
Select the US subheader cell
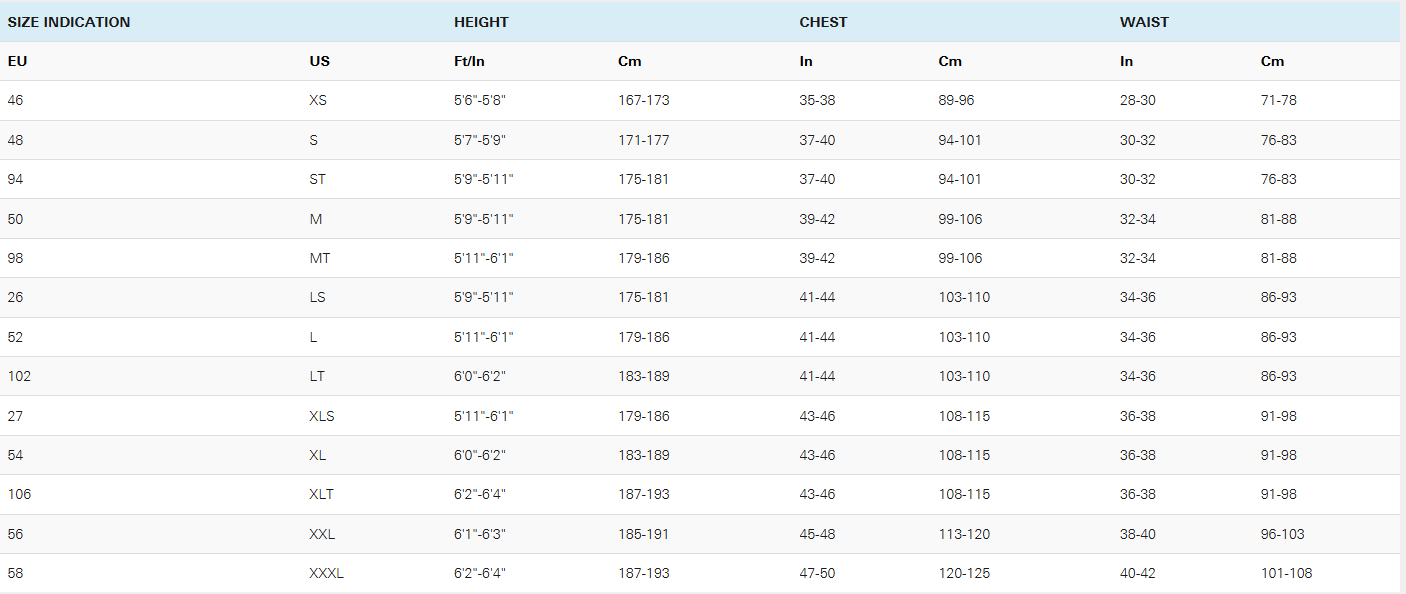point(319,61)
